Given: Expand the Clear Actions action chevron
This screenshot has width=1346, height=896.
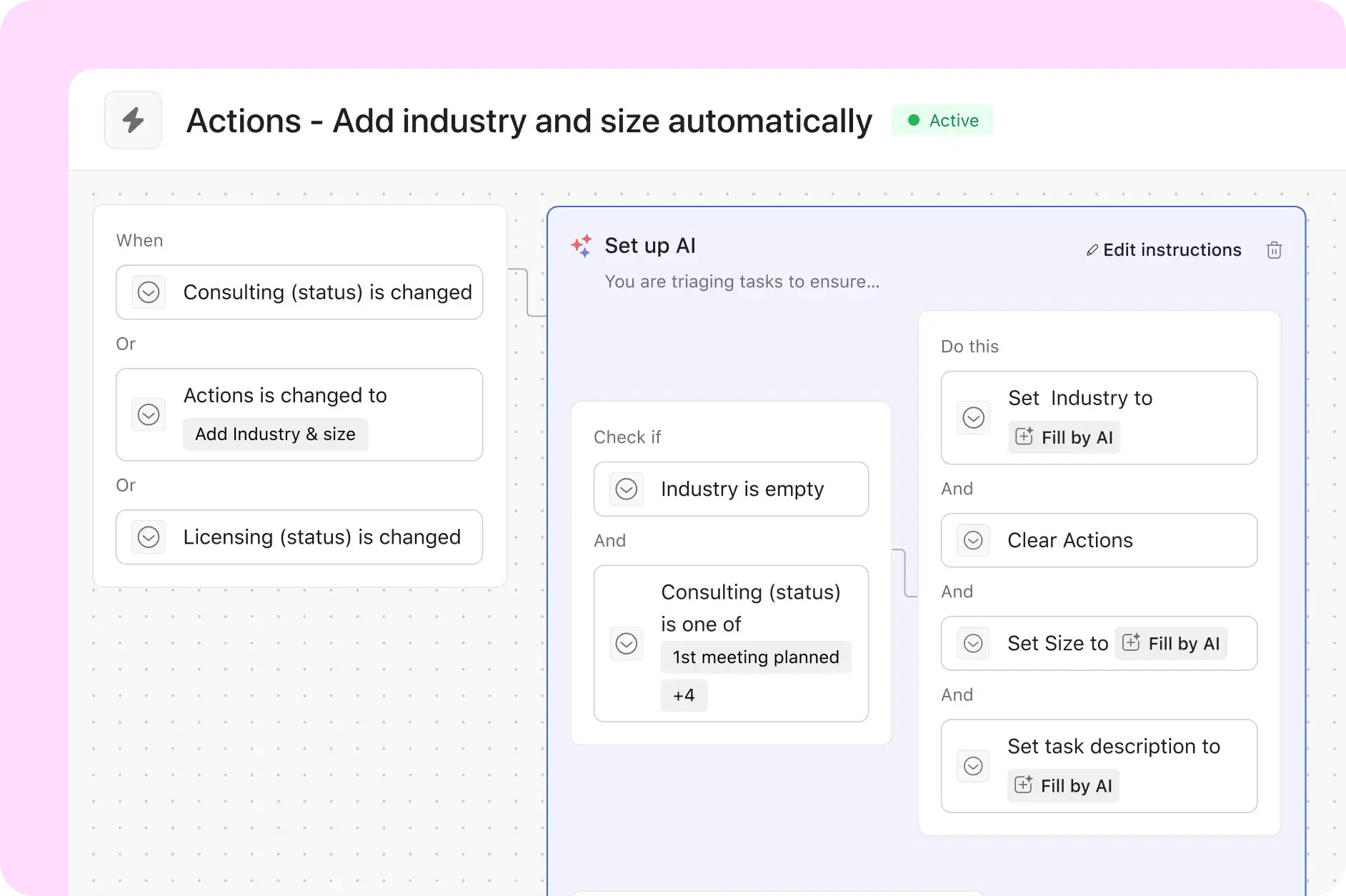Looking at the screenshot, I should click(973, 540).
